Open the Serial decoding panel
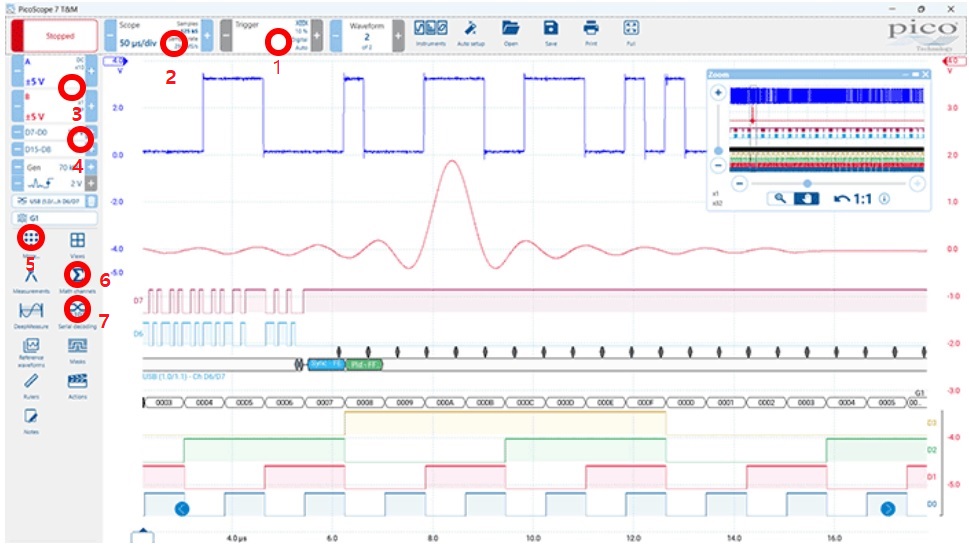This screenshot has height=551, width=969. pyautogui.click(x=76, y=311)
